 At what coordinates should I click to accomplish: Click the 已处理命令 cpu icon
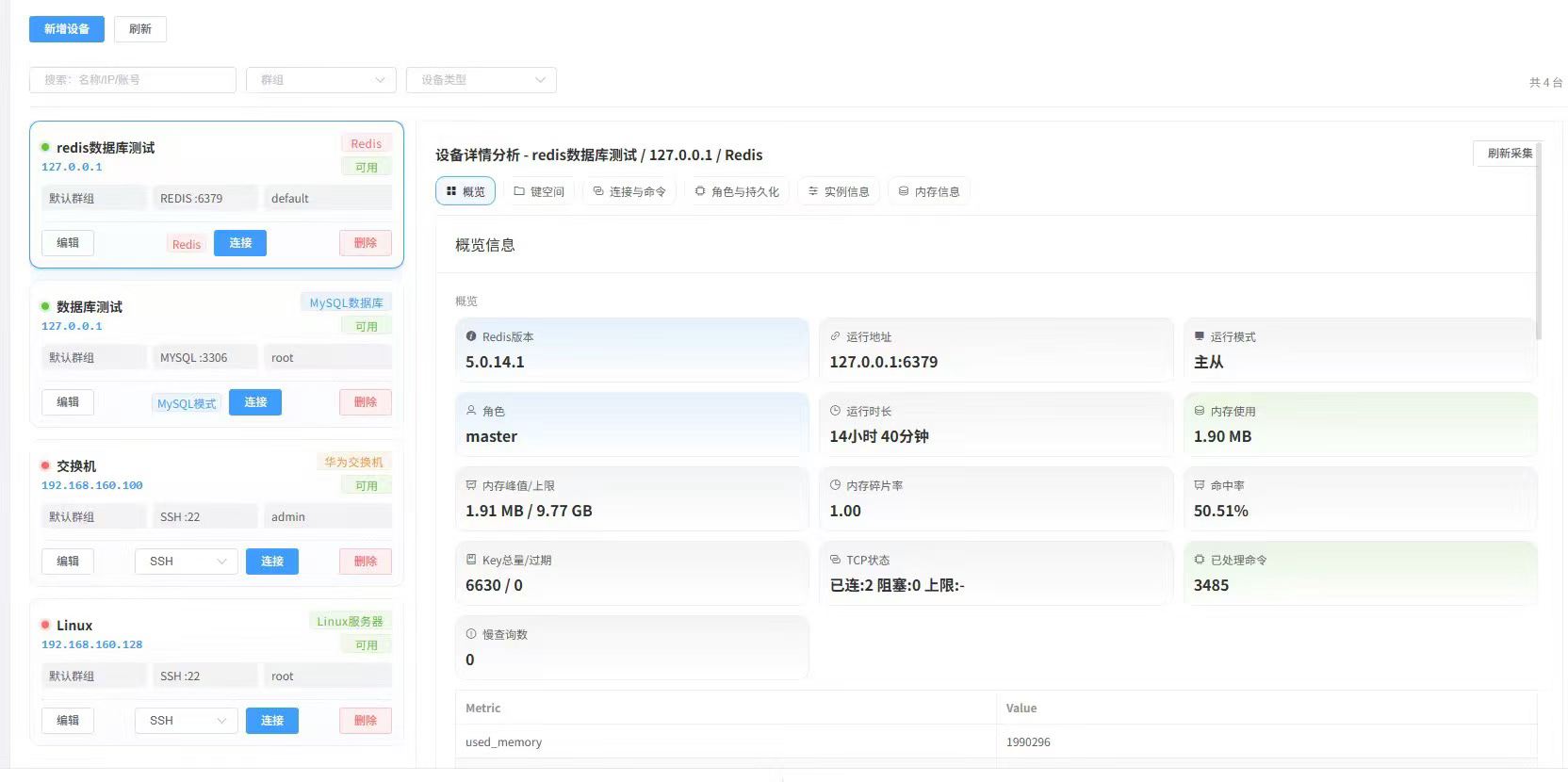[1200, 560]
